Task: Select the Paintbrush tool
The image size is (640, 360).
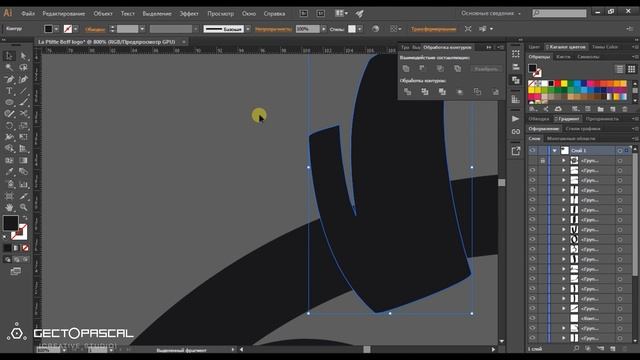Action: (23, 102)
